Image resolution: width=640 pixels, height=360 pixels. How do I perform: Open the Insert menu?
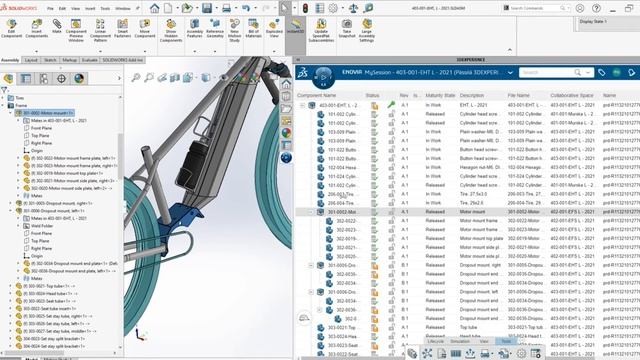pyautogui.click(x=90, y=8)
